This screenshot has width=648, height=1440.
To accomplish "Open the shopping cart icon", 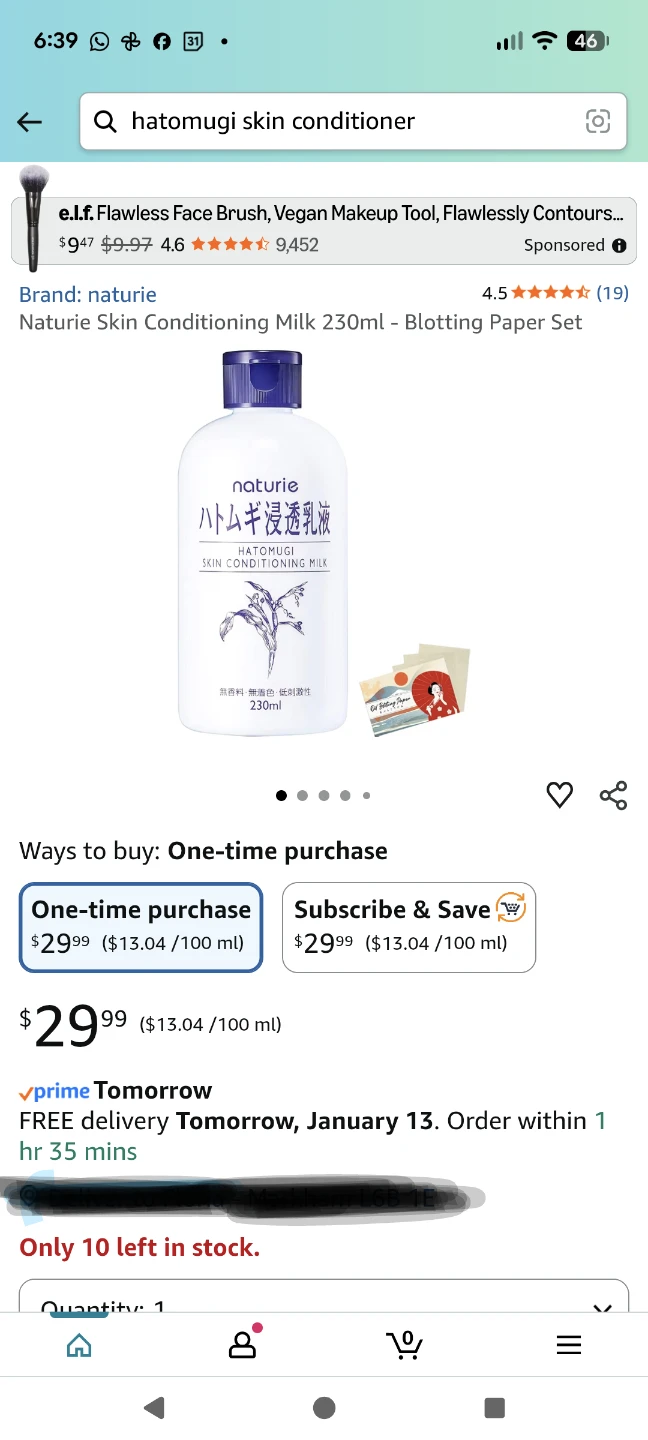I will (x=405, y=1345).
